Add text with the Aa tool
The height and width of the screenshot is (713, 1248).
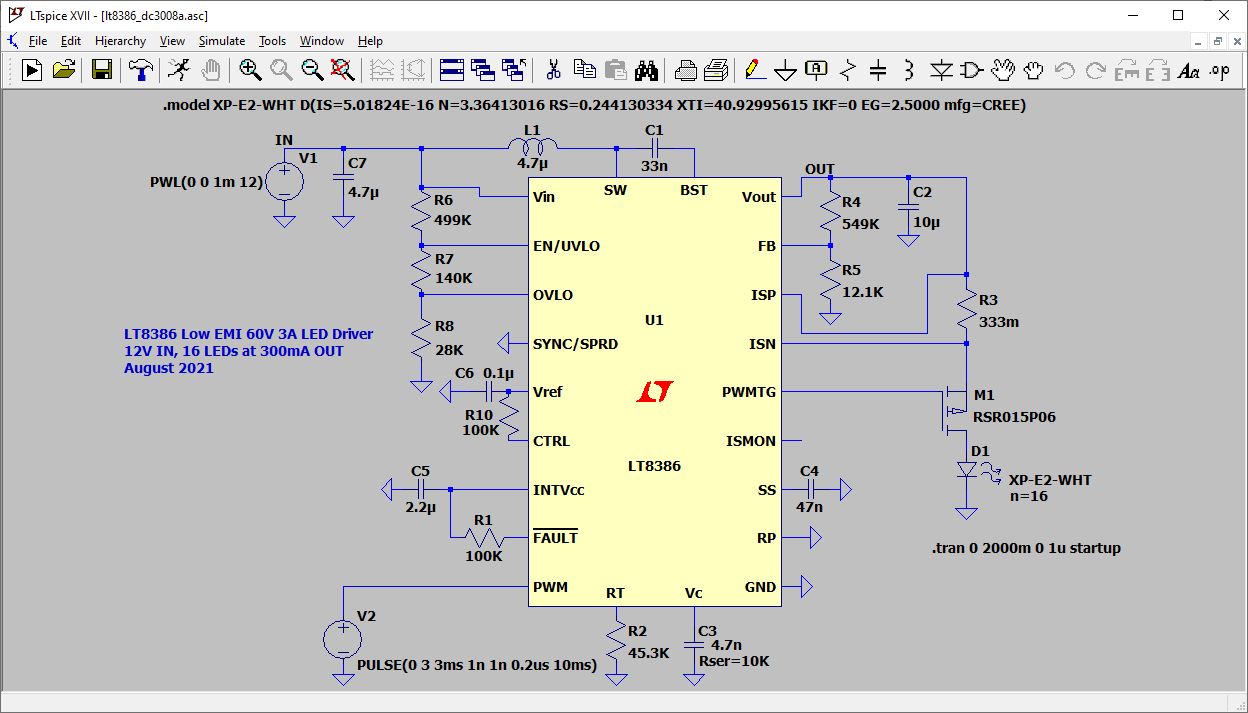[1189, 69]
